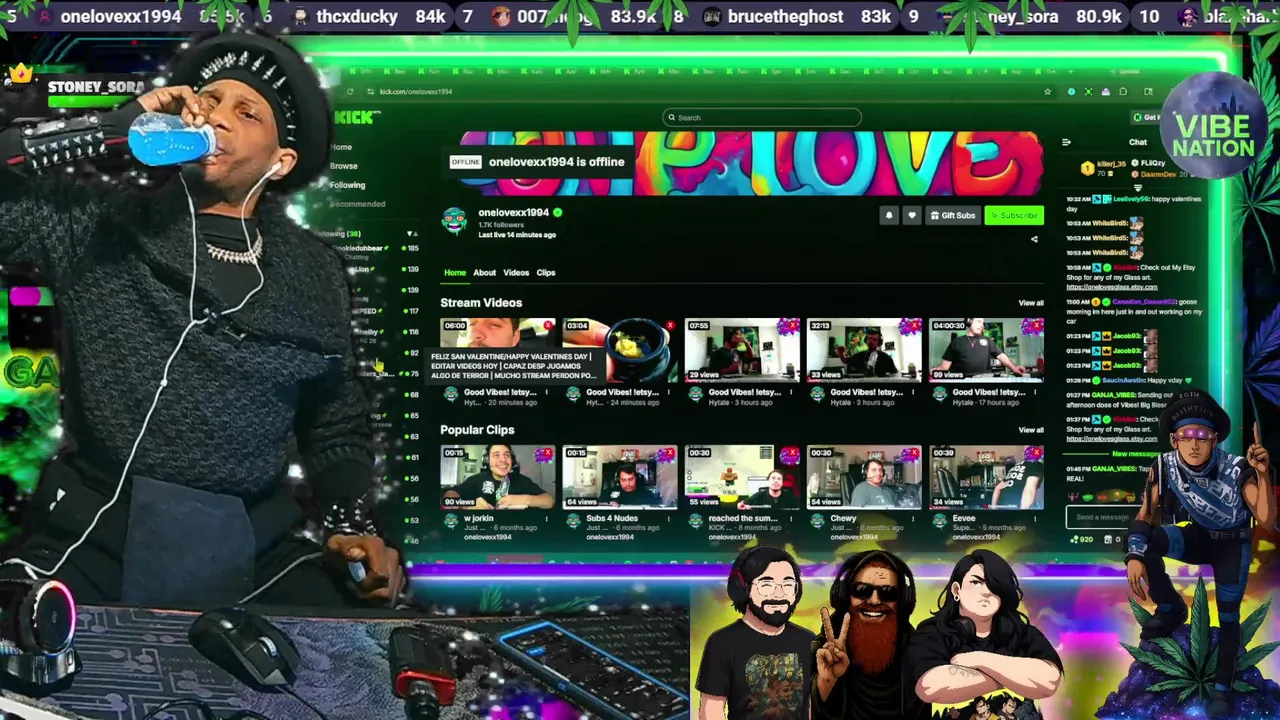The height and width of the screenshot is (720, 1280).
Task: Click the uploader avatar under the 07:55 video
Action: (695, 395)
